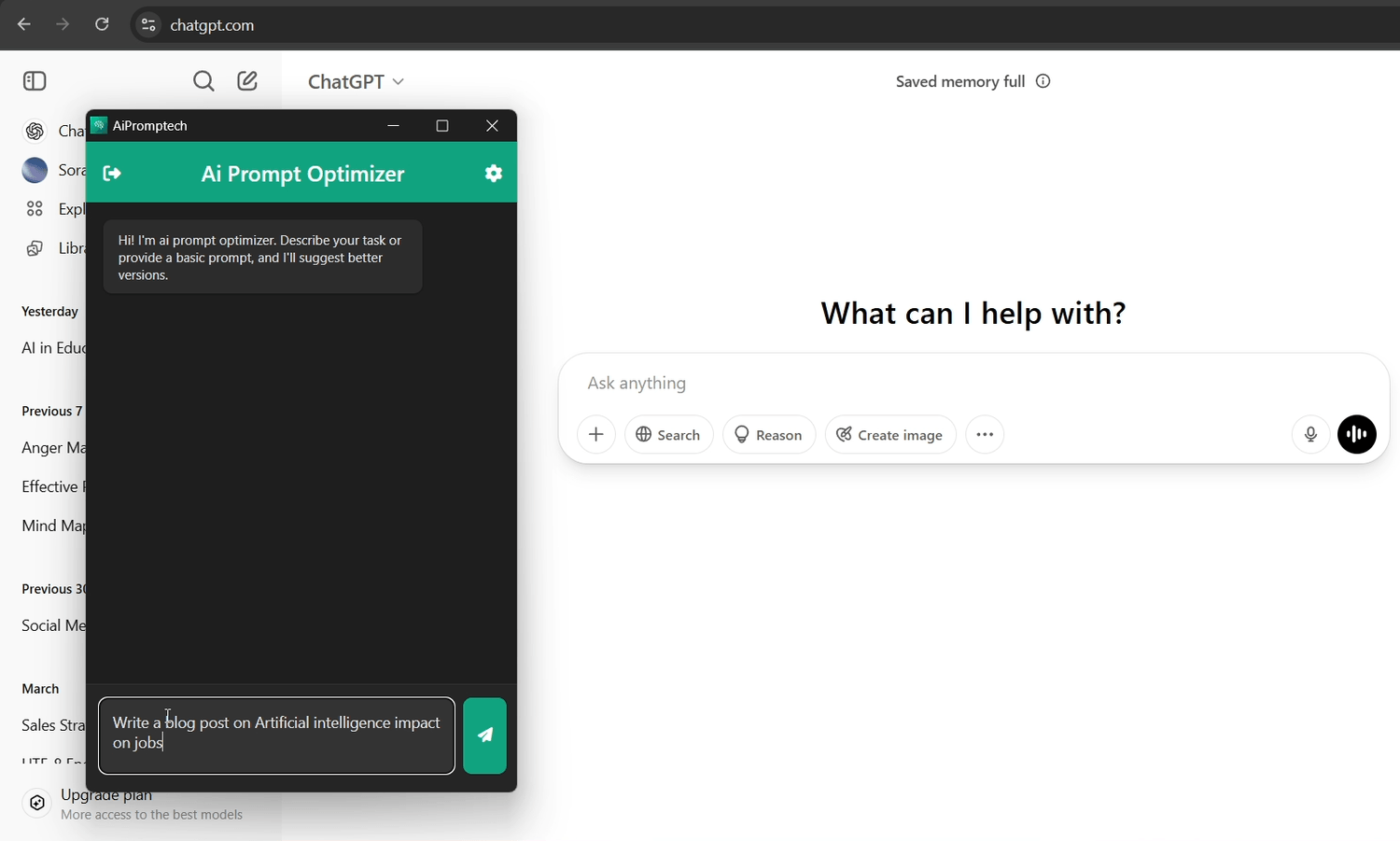
Task: Expand the ChatGPT model dropdown
Action: [356, 82]
